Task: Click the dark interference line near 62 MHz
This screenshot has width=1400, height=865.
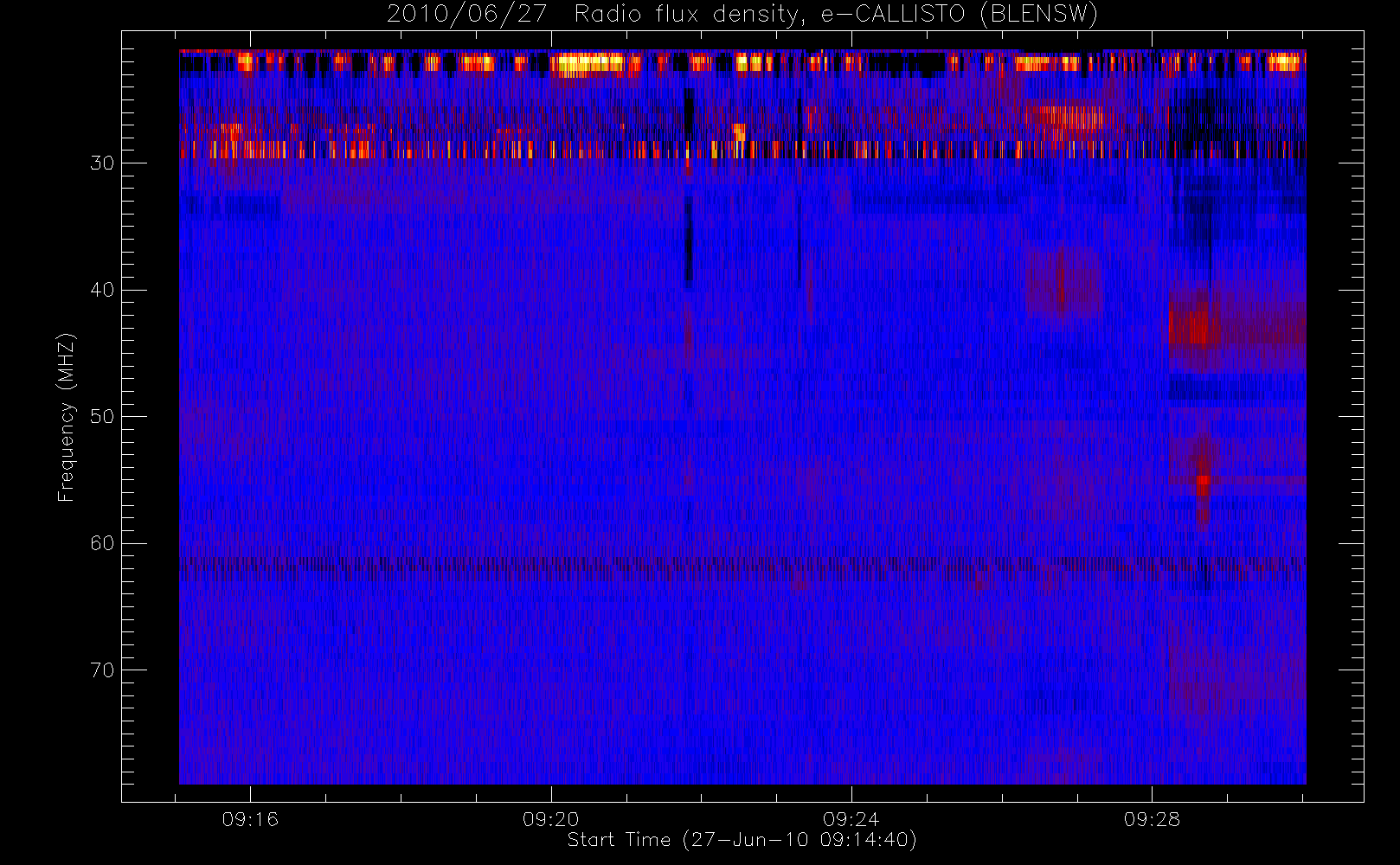Action: click(x=742, y=566)
